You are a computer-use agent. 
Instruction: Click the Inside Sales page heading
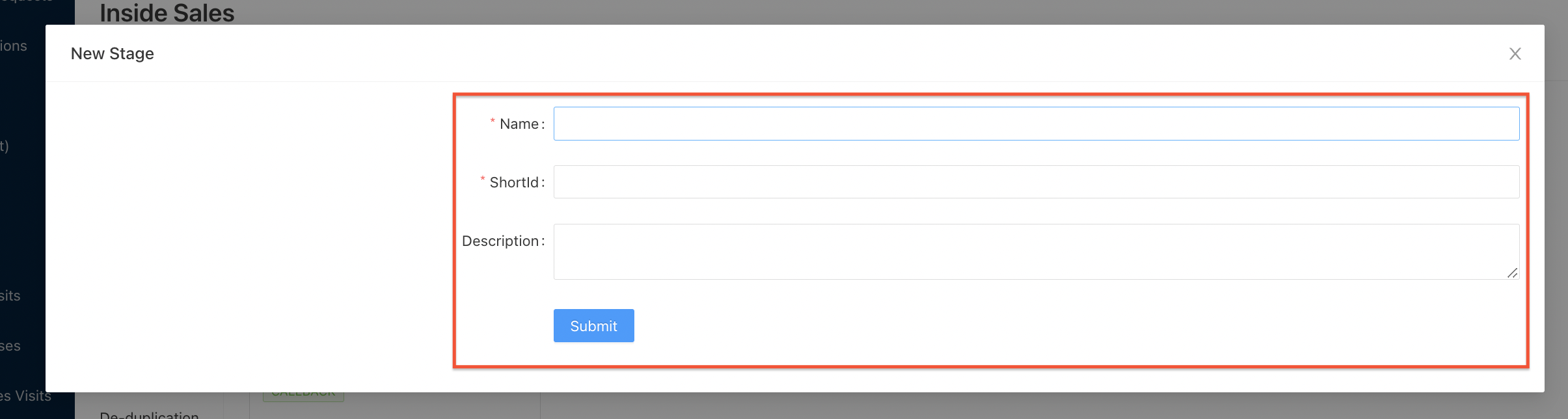[167, 13]
